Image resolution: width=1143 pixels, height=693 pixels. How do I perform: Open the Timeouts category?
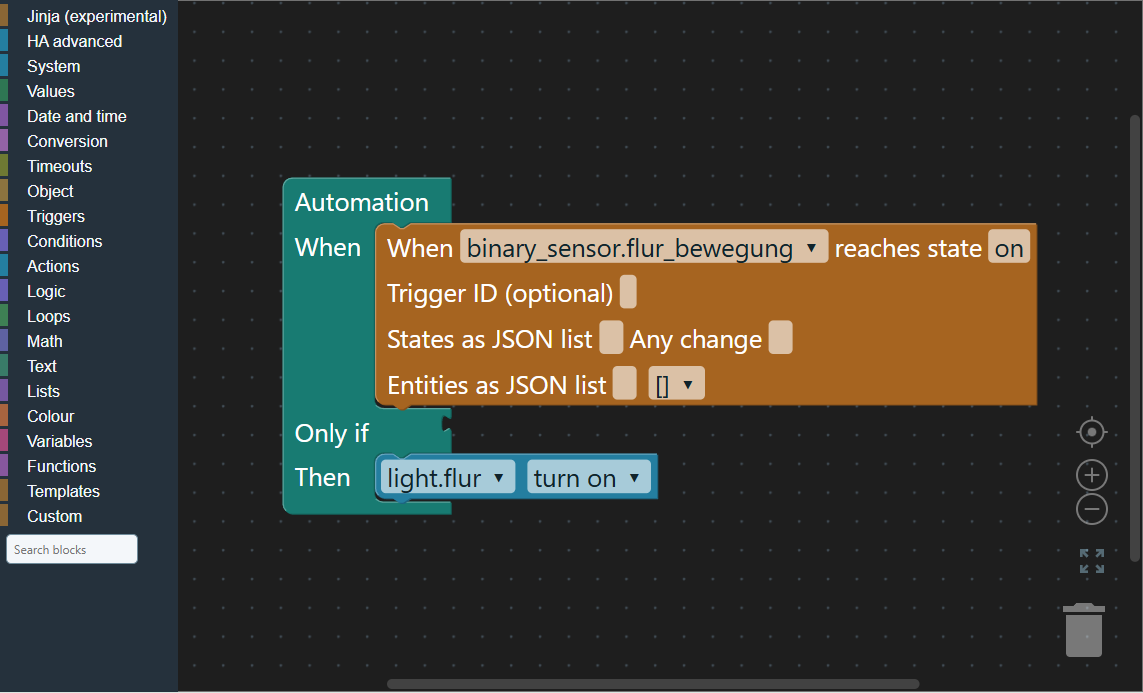point(89,166)
